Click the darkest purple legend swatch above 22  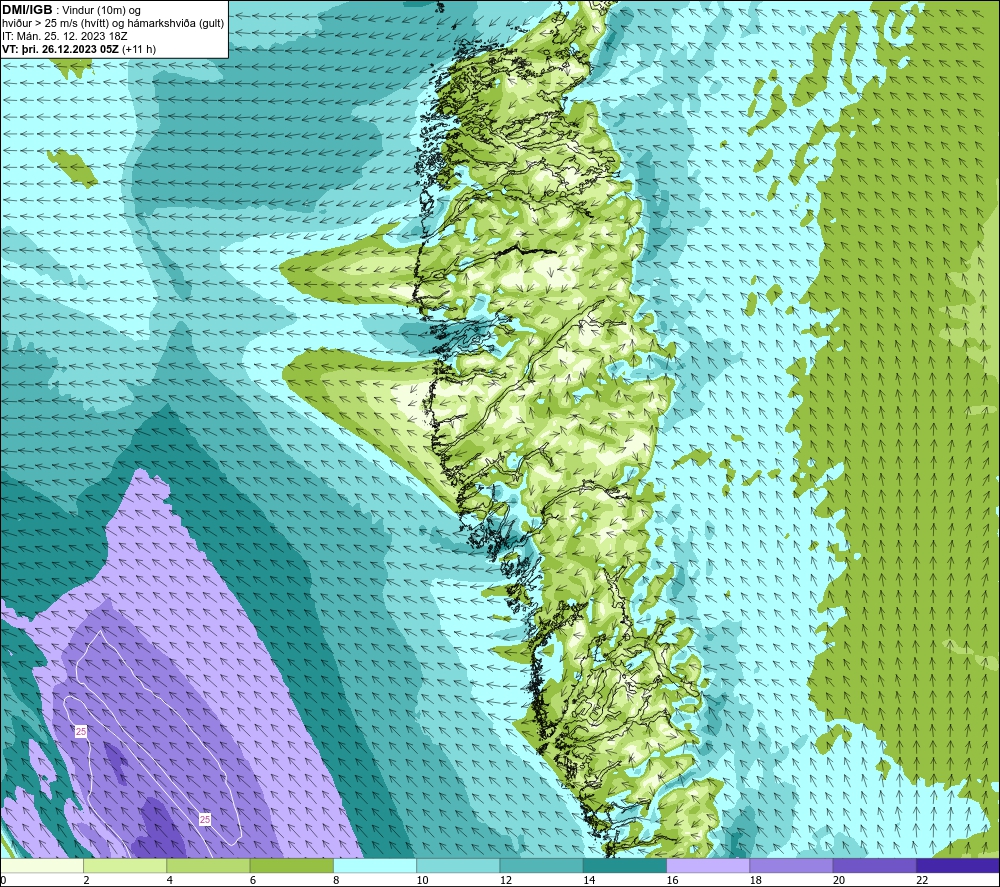coord(958,866)
